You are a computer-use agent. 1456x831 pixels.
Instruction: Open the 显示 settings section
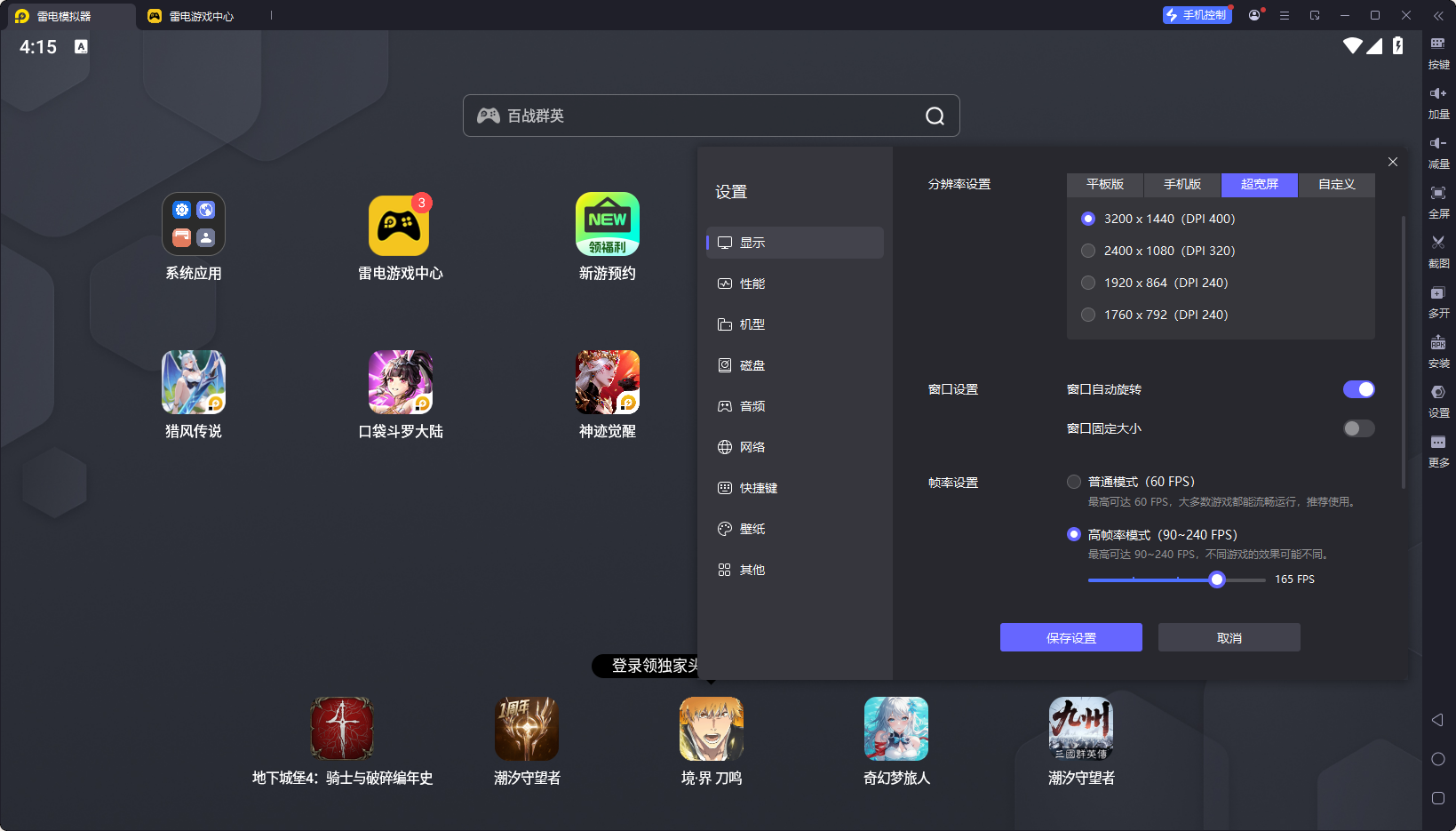click(x=795, y=243)
